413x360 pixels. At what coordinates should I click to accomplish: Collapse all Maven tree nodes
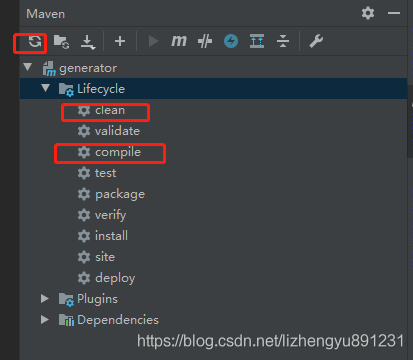point(283,41)
